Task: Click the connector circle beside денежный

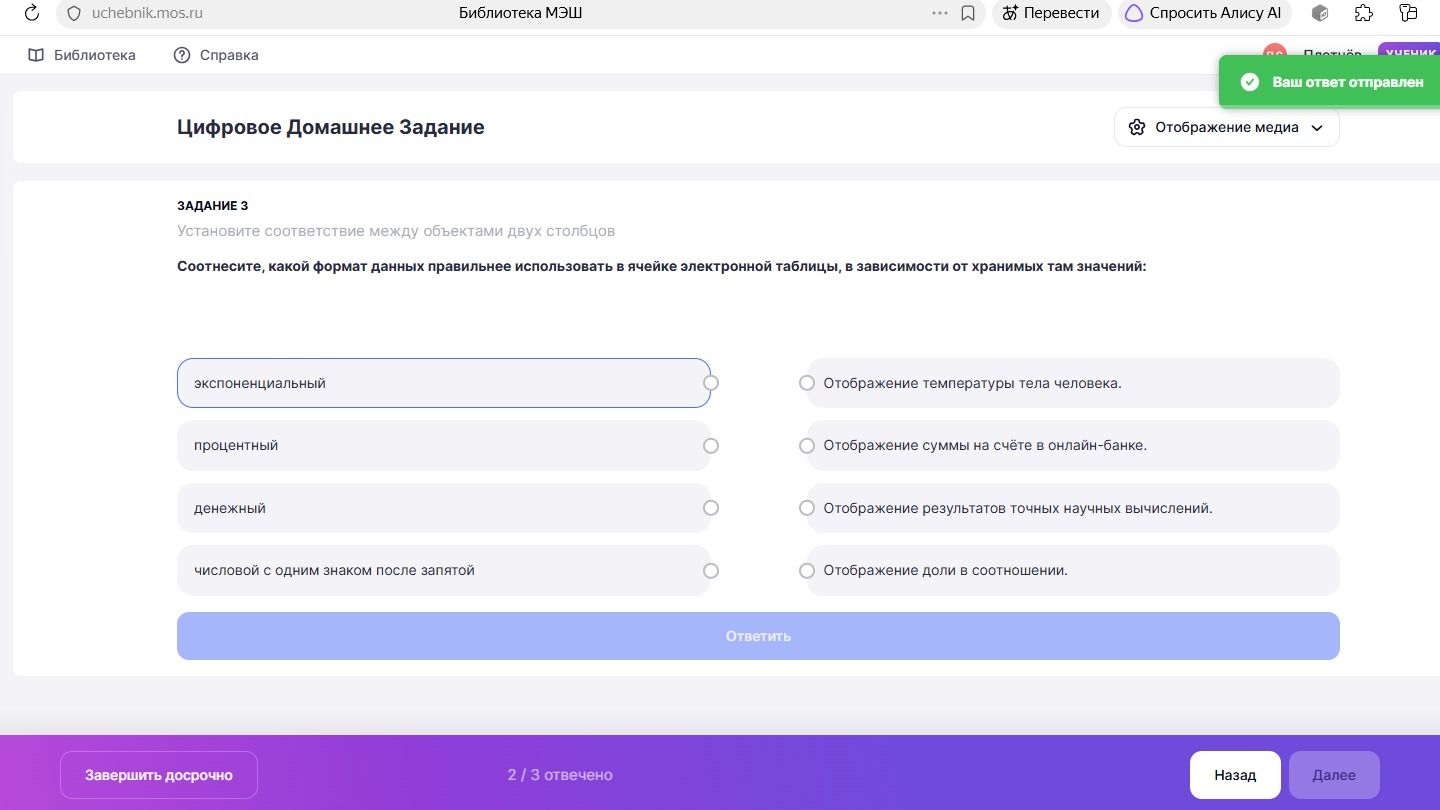Action: coord(711,508)
